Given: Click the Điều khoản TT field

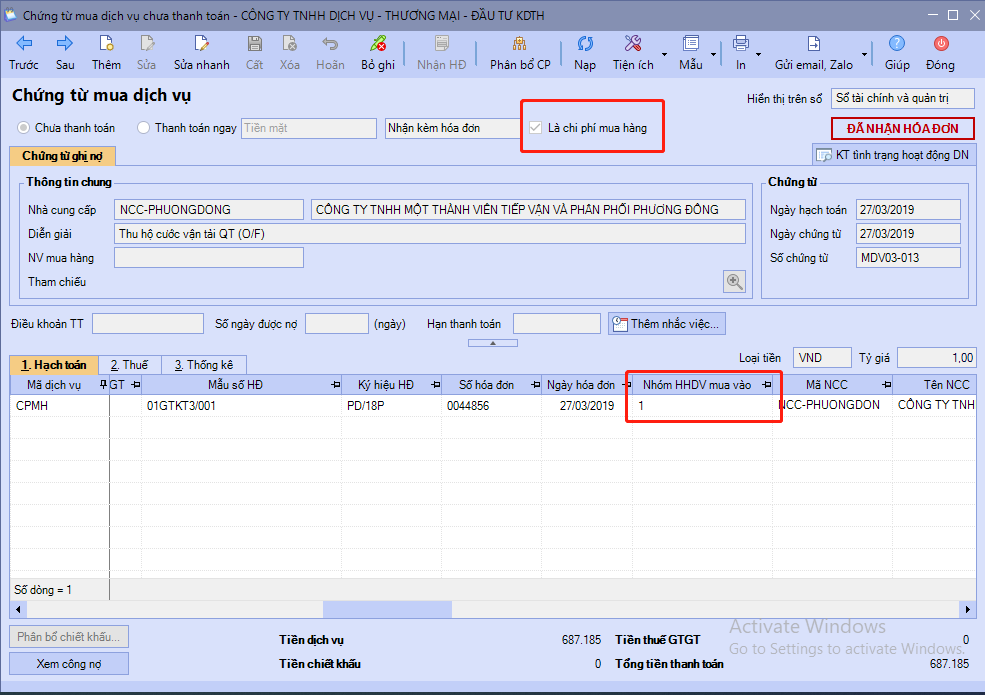Looking at the screenshot, I should (x=148, y=324).
